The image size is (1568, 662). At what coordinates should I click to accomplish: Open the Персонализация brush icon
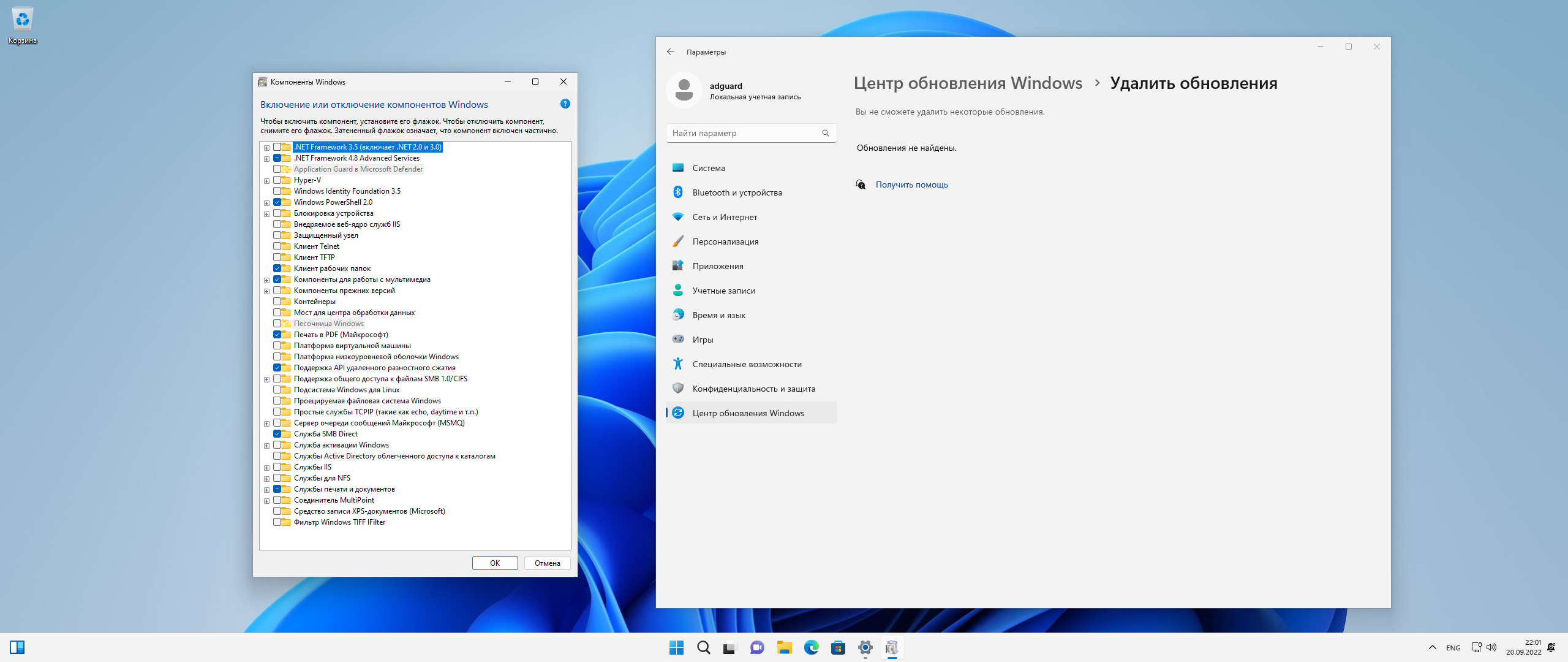(678, 242)
